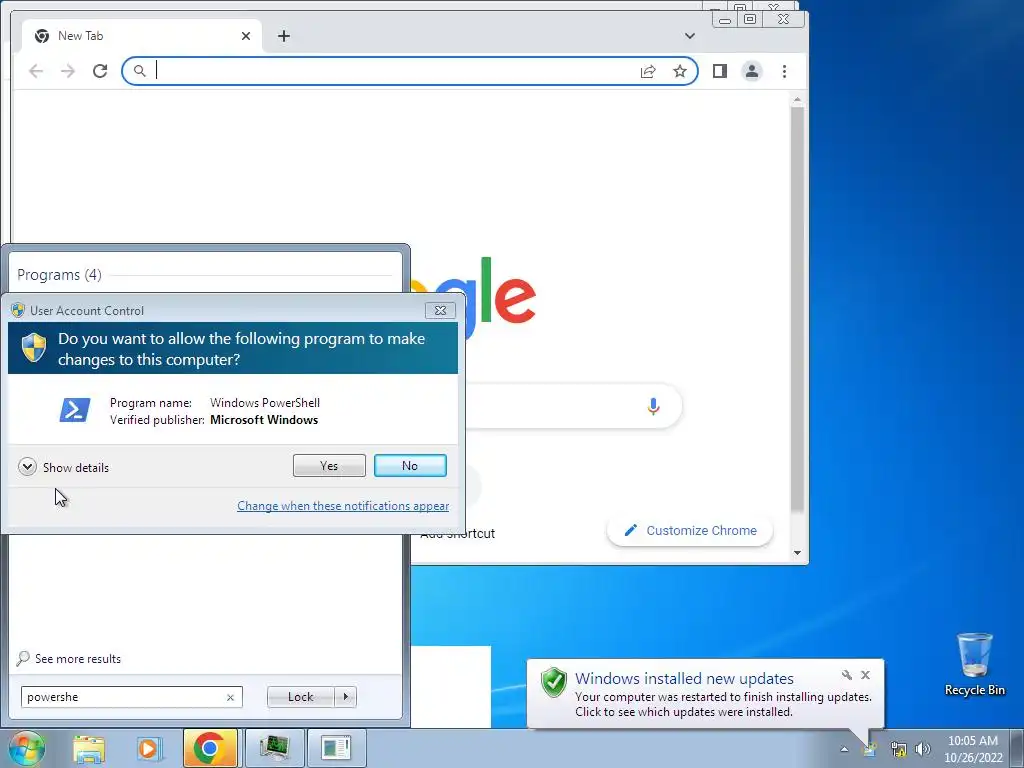The image size is (1024, 768).
Task: Click Customize Chrome
Action: click(690, 530)
